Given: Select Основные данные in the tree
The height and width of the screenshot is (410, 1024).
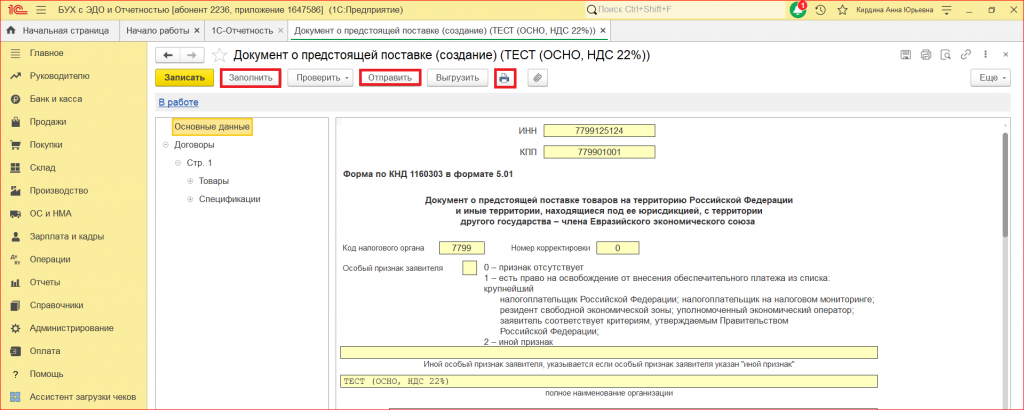Looking at the screenshot, I should point(212,126).
